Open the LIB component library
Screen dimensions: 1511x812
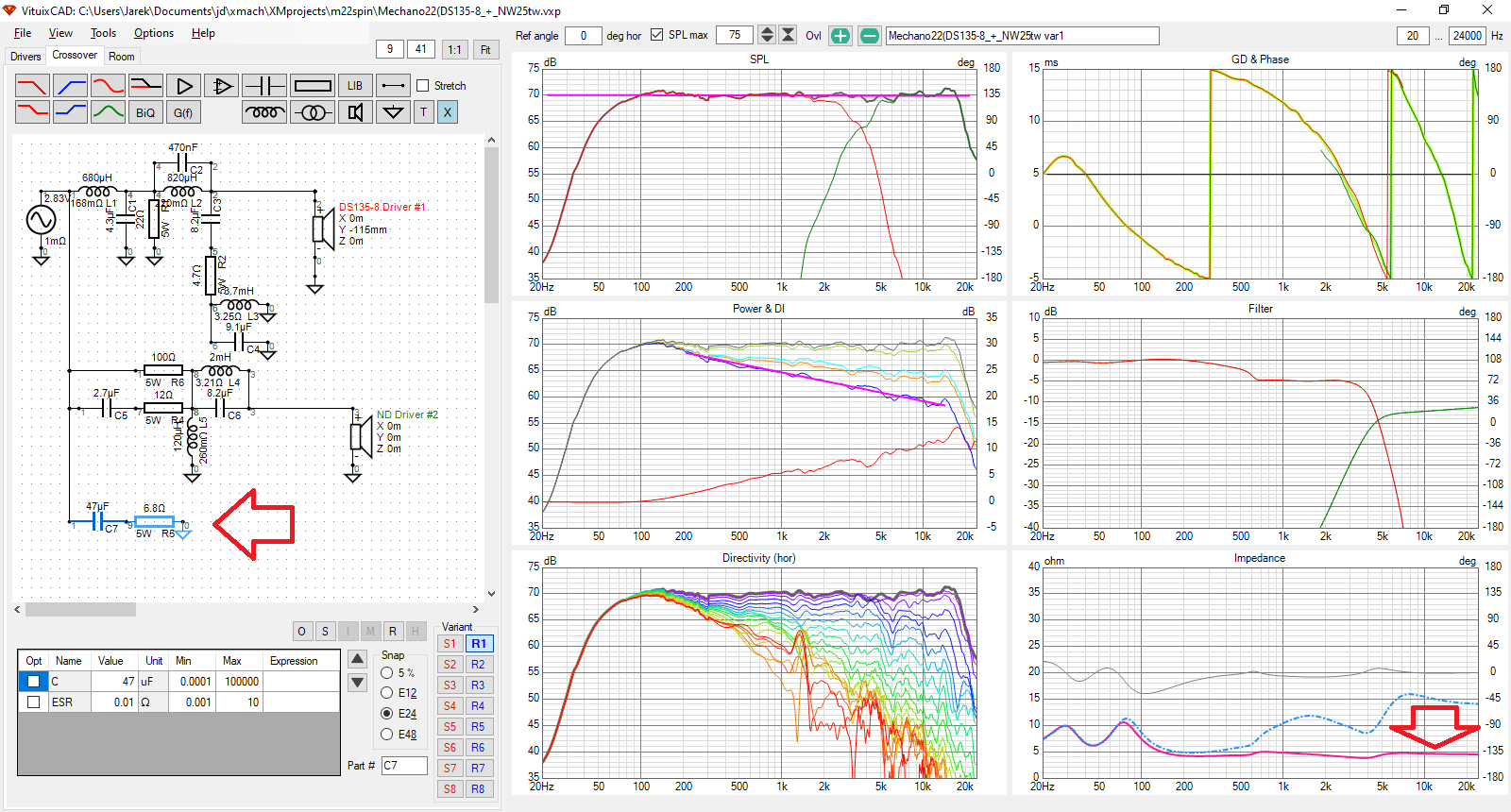tap(355, 86)
